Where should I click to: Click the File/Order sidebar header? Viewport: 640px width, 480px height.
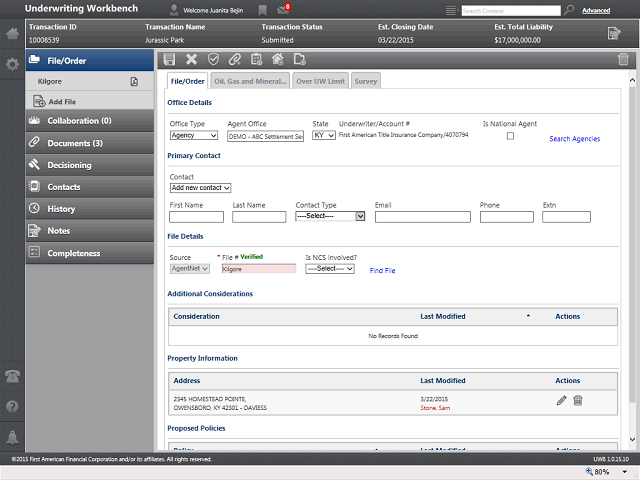click(90, 60)
